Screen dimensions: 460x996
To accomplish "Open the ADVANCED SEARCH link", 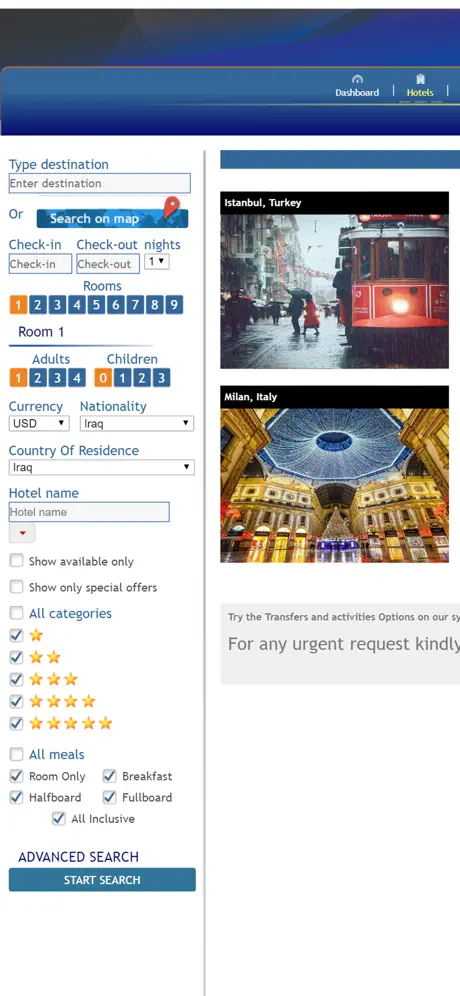I will (78, 857).
